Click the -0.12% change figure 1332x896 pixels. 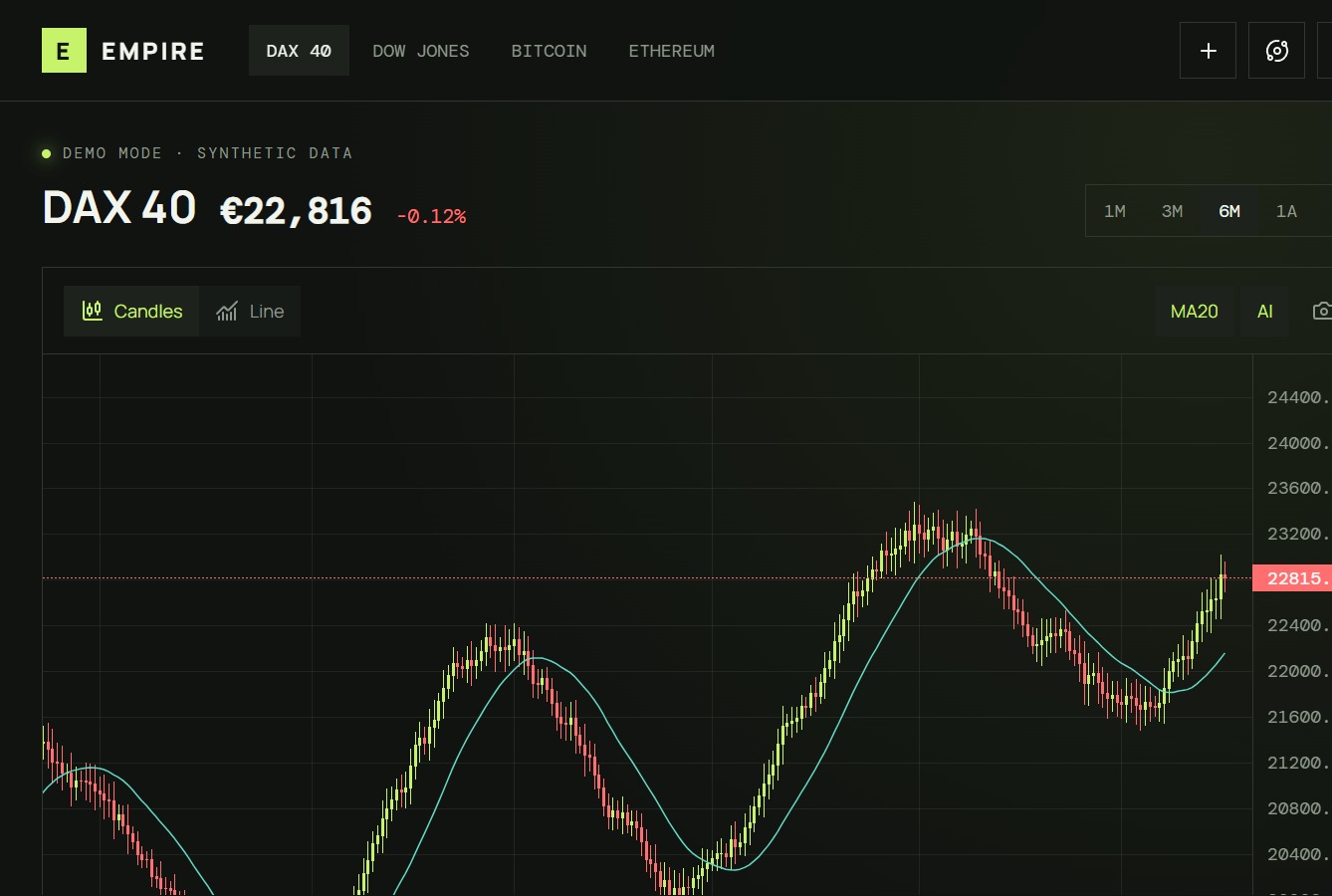click(431, 216)
